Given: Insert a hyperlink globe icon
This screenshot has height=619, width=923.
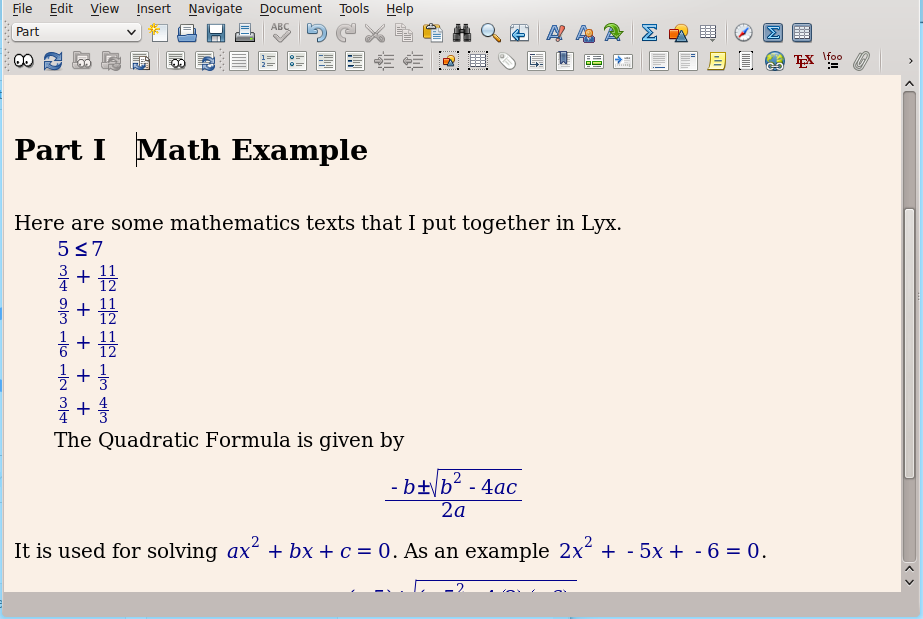Looking at the screenshot, I should [x=774, y=61].
